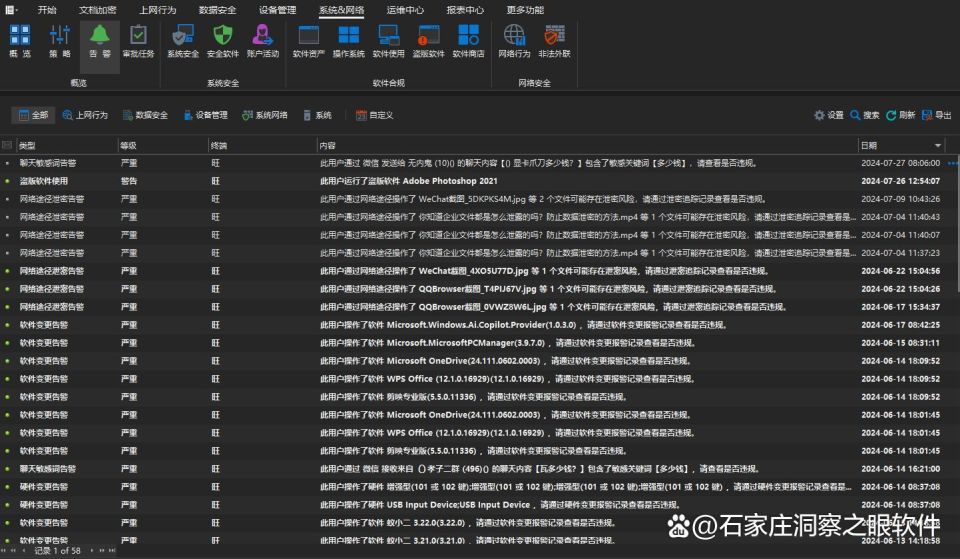This screenshot has width=960, height=559.
Task: Open the 软件商店 software store icon
Action: click(468, 41)
